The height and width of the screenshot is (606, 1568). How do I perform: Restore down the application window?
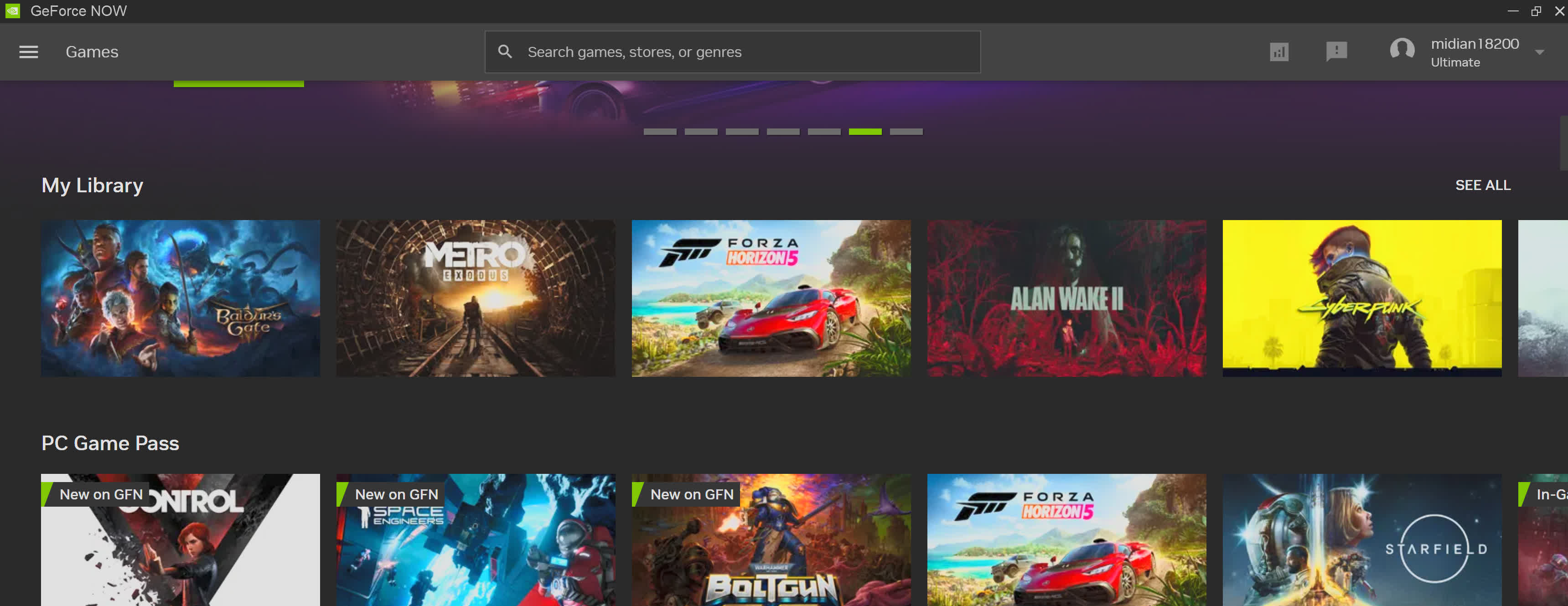[1536, 10]
